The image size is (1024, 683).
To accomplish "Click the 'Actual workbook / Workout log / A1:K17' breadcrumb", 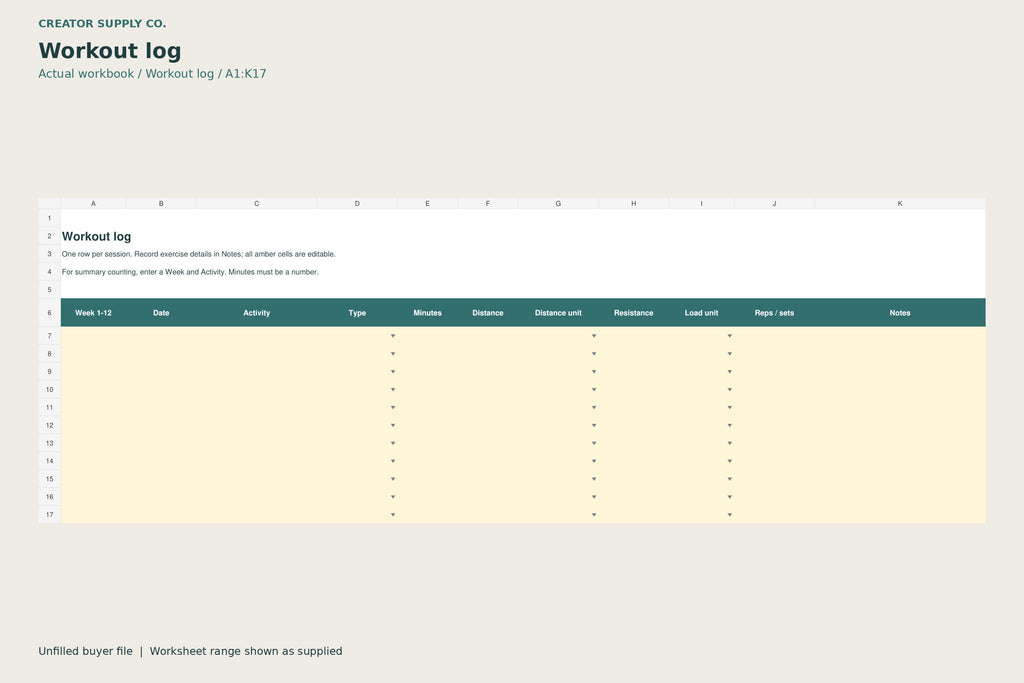I will [x=152, y=74].
